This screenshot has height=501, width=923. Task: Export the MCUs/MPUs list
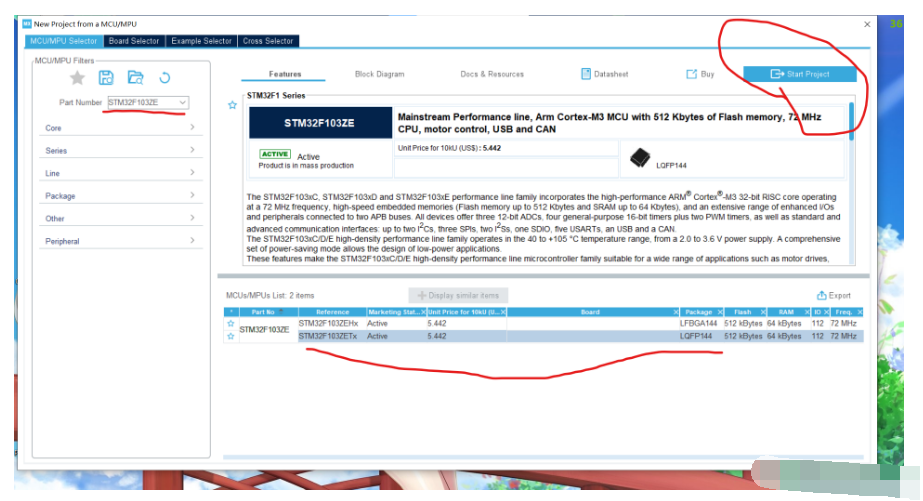(834, 296)
